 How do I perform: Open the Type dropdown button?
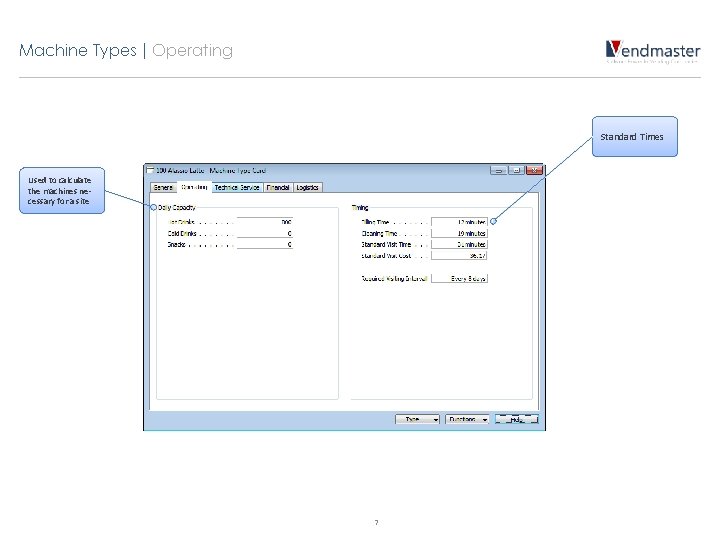(x=417, y=419)
